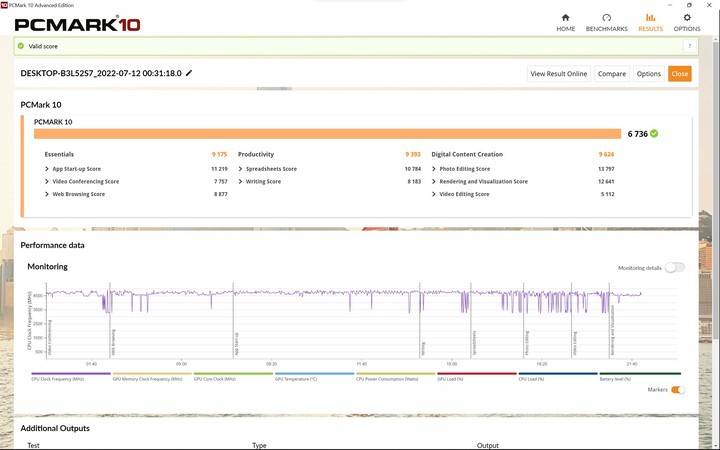Click the vertical scrollbar on the right
The image size is (720, 450).
[x=715, y=191]
